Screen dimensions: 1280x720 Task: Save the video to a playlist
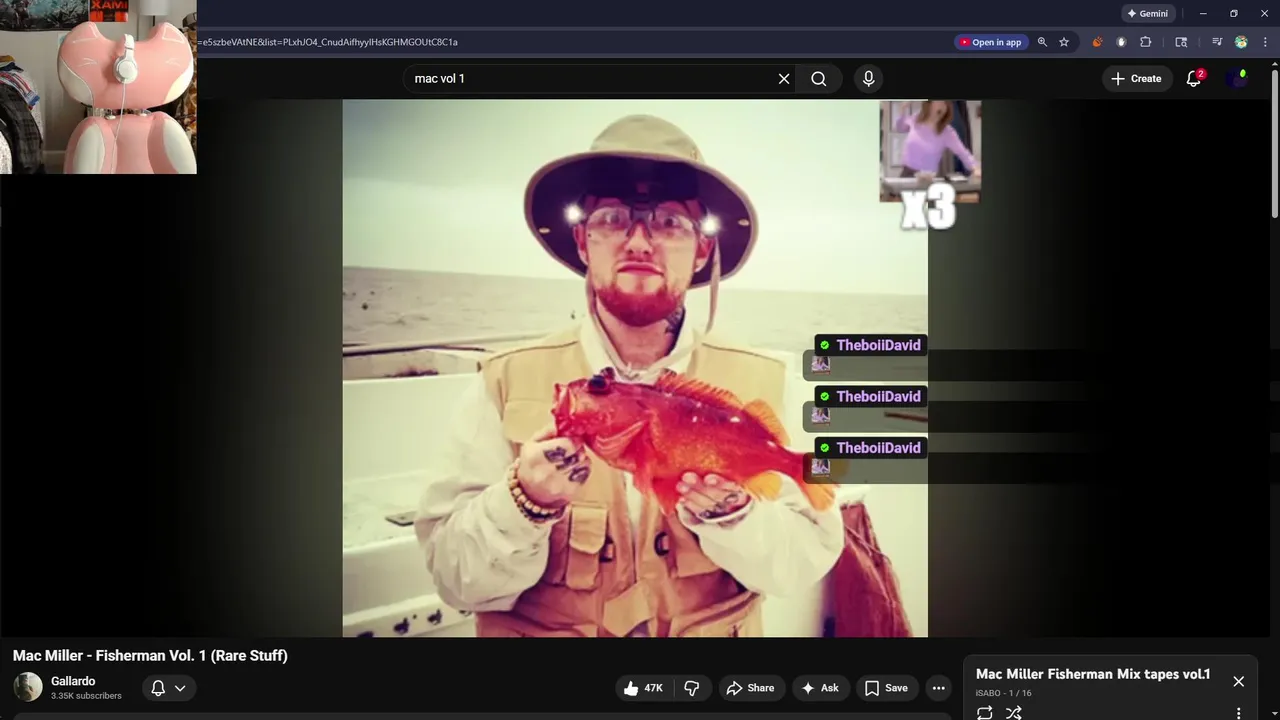click(x=887, y=688)
